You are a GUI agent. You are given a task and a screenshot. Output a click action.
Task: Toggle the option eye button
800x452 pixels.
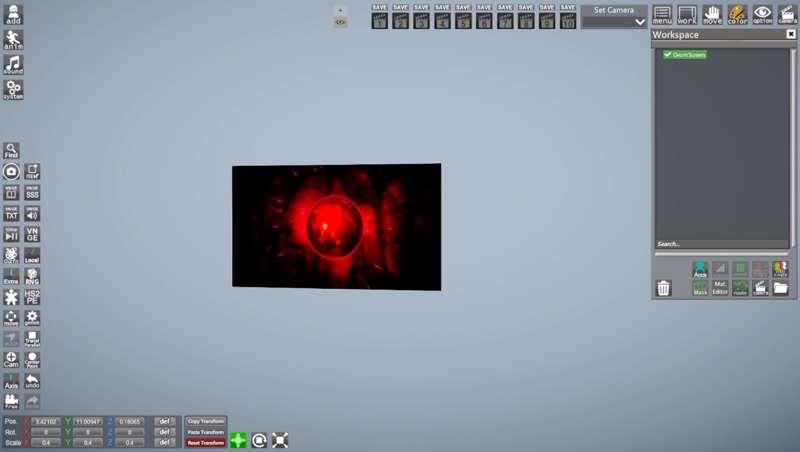[x=762, y=15]
